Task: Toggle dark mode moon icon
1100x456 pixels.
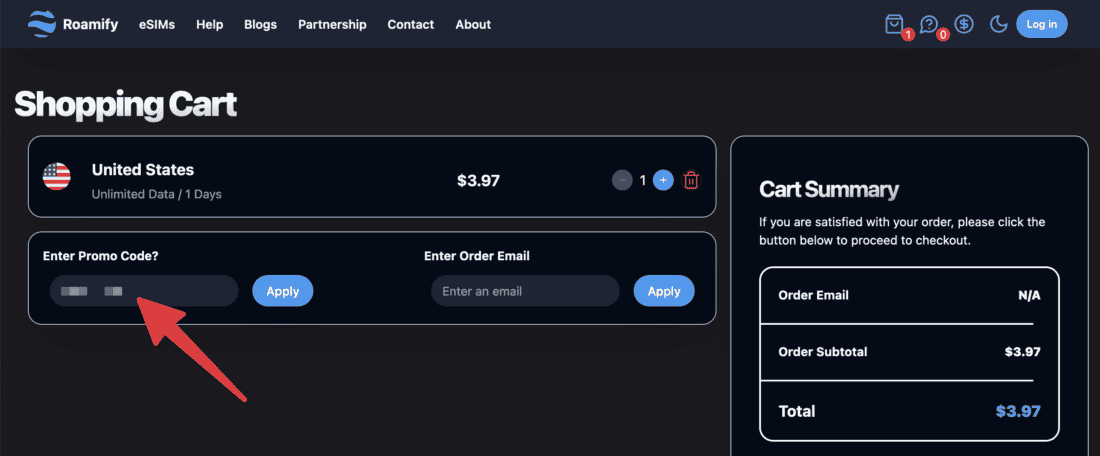Action: tap(998, 24)
